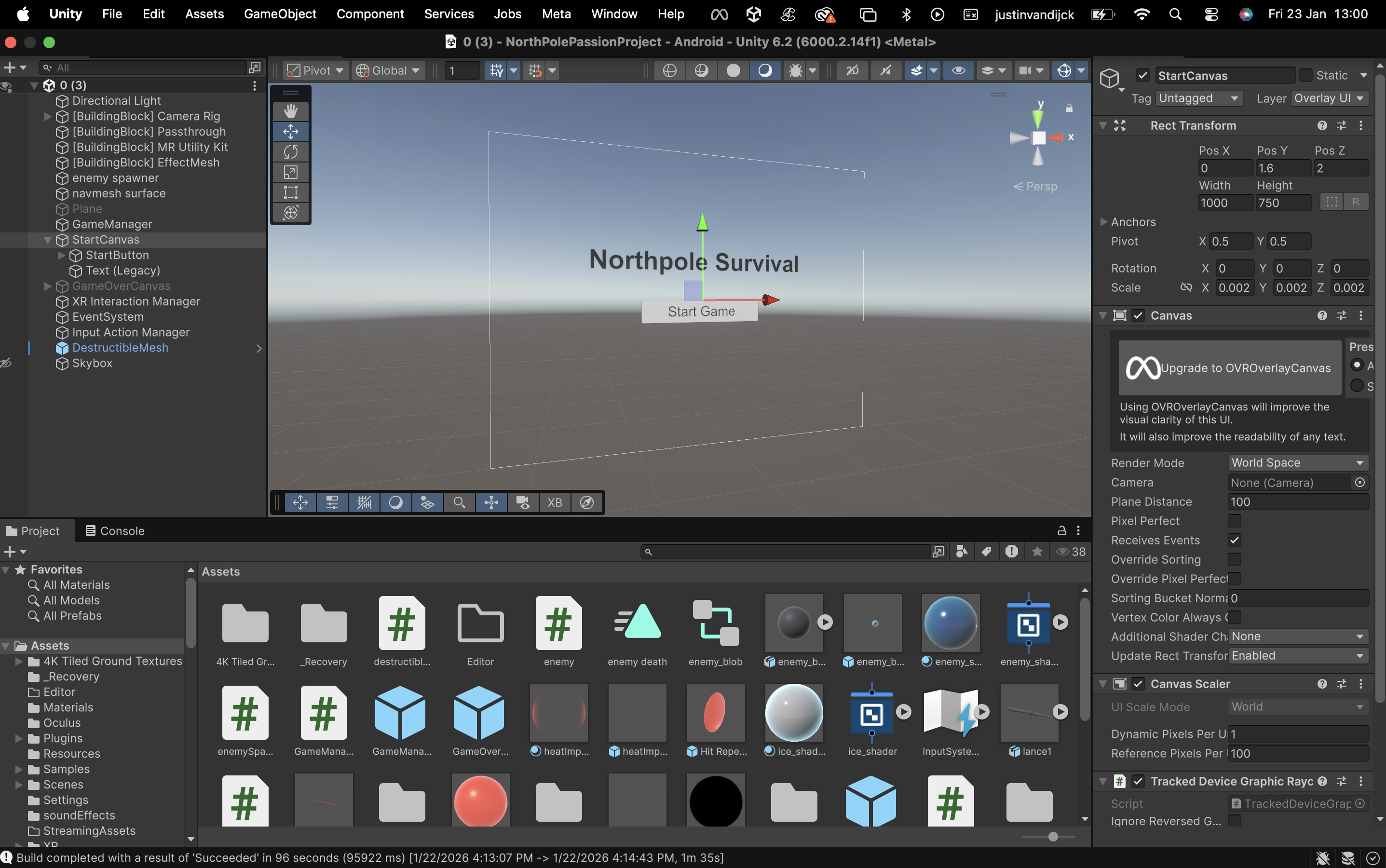Select the Rotate tool below the Move tool
This screenshot has height=868, width=1386.
click(291, 151)
